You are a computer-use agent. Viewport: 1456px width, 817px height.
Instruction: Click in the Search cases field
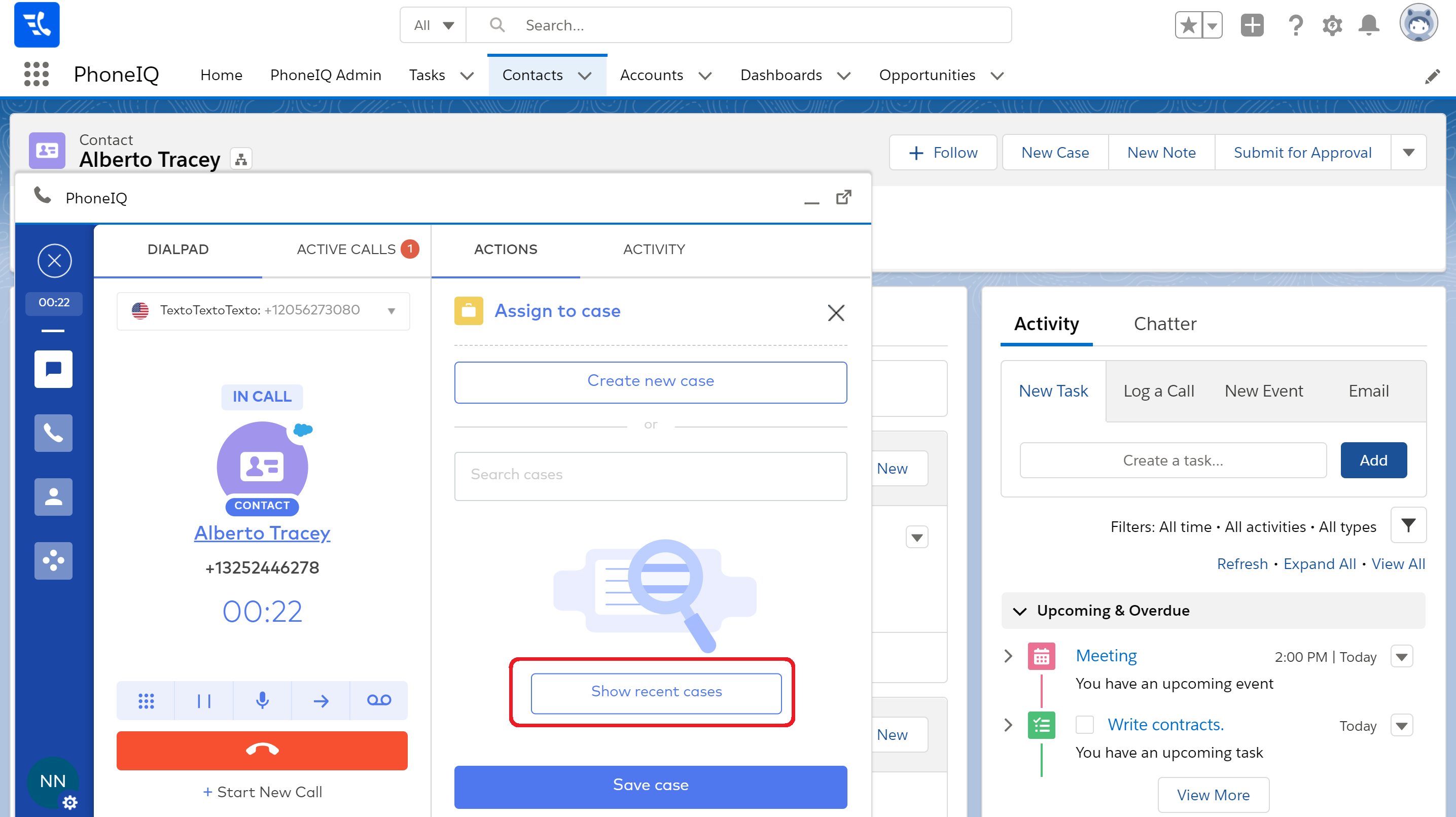(650, 474)
